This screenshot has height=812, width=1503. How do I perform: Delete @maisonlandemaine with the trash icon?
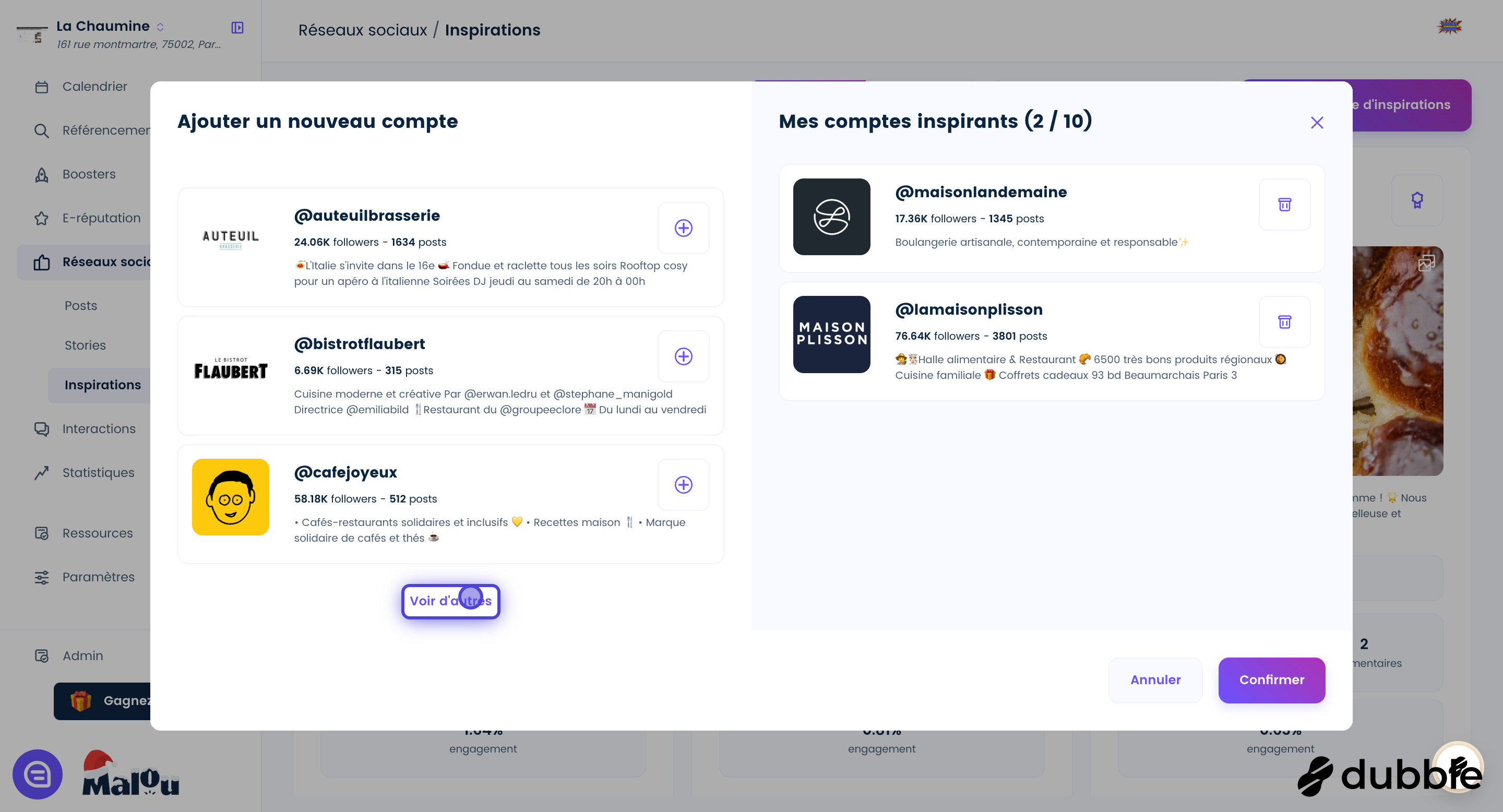pyautogui.click(x=1284, y=205)
